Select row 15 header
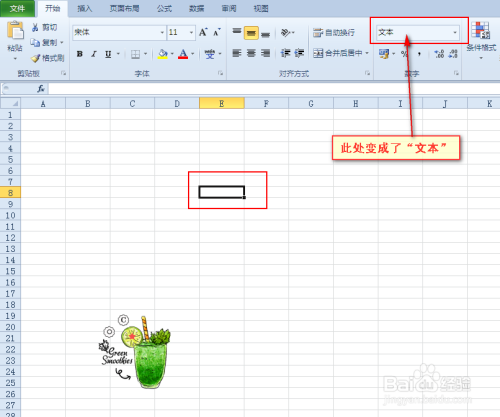 10,271
